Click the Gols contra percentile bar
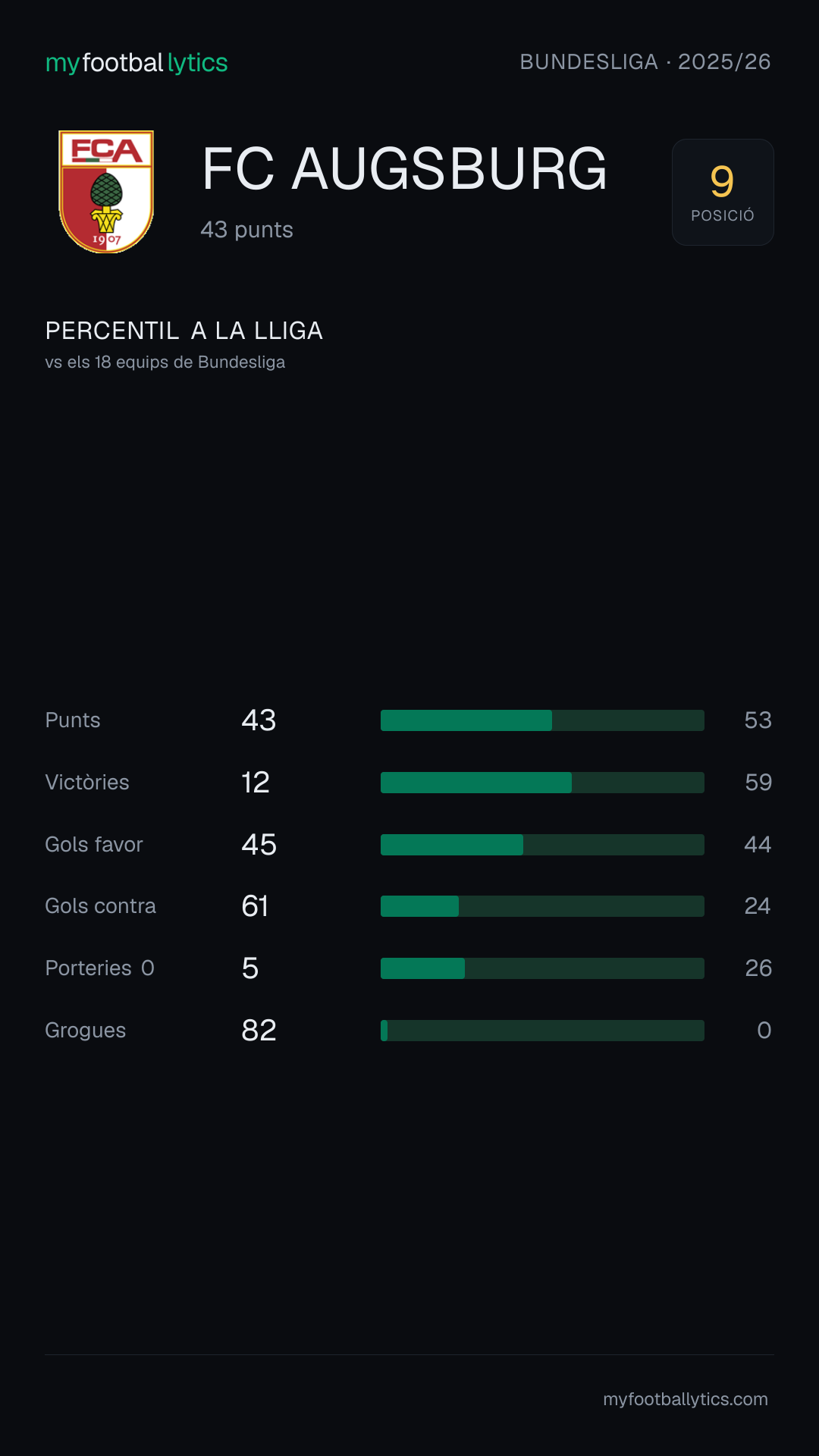This screenshot has height=1456, width=819. coord(542,906)
